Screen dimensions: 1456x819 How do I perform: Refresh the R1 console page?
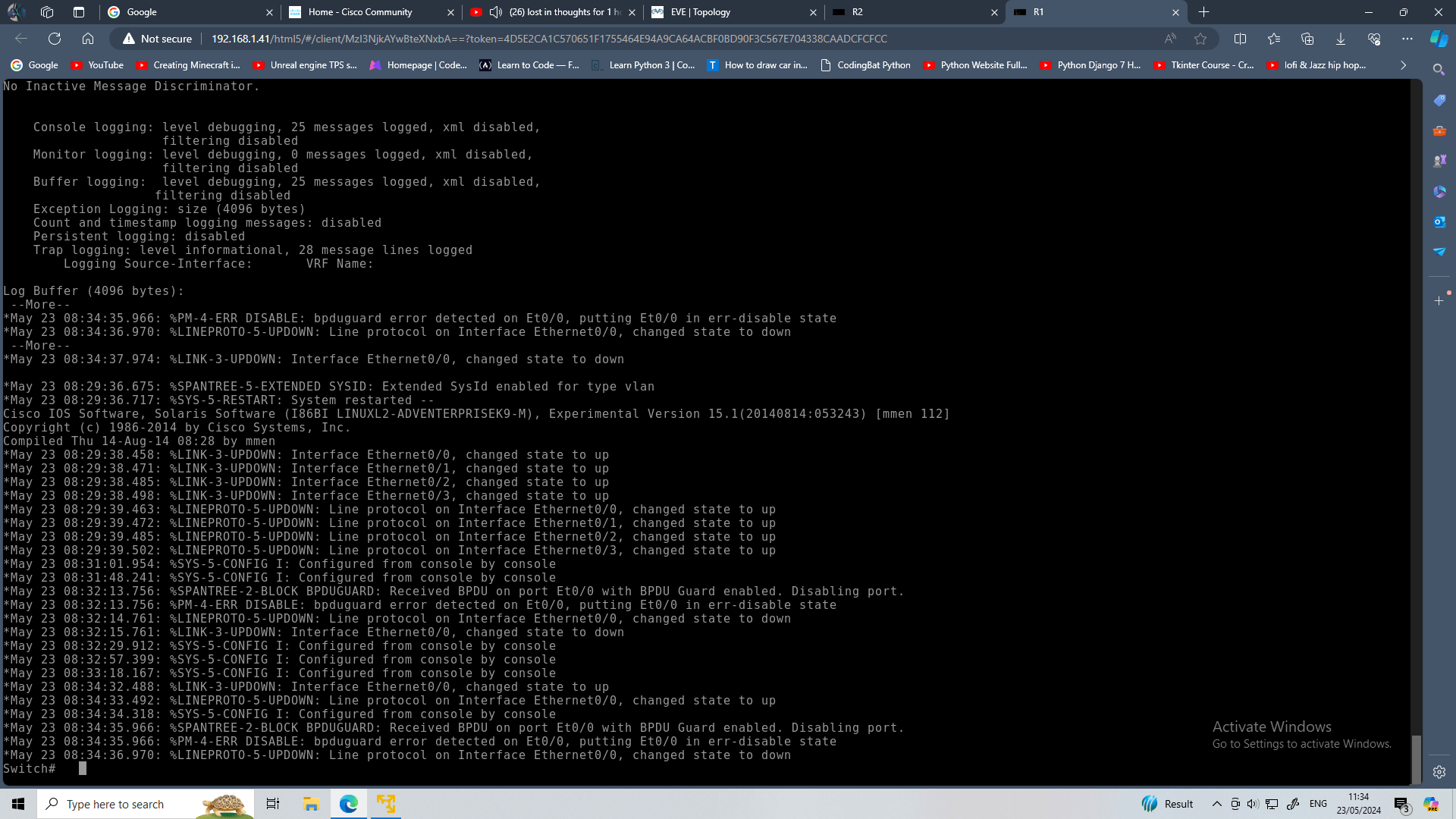click(54, 39)
